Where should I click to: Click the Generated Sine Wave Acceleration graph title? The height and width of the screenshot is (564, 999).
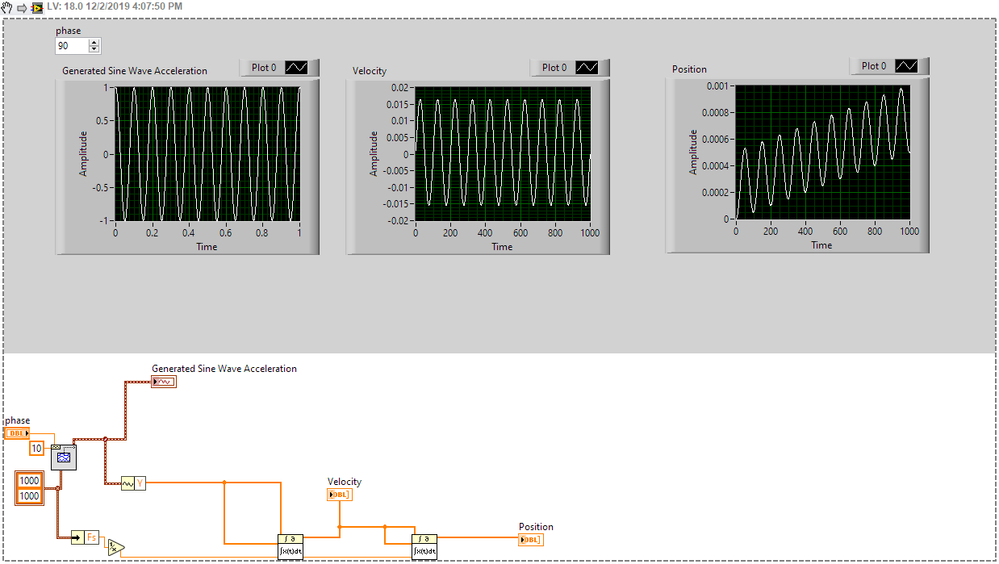(134, 71)
